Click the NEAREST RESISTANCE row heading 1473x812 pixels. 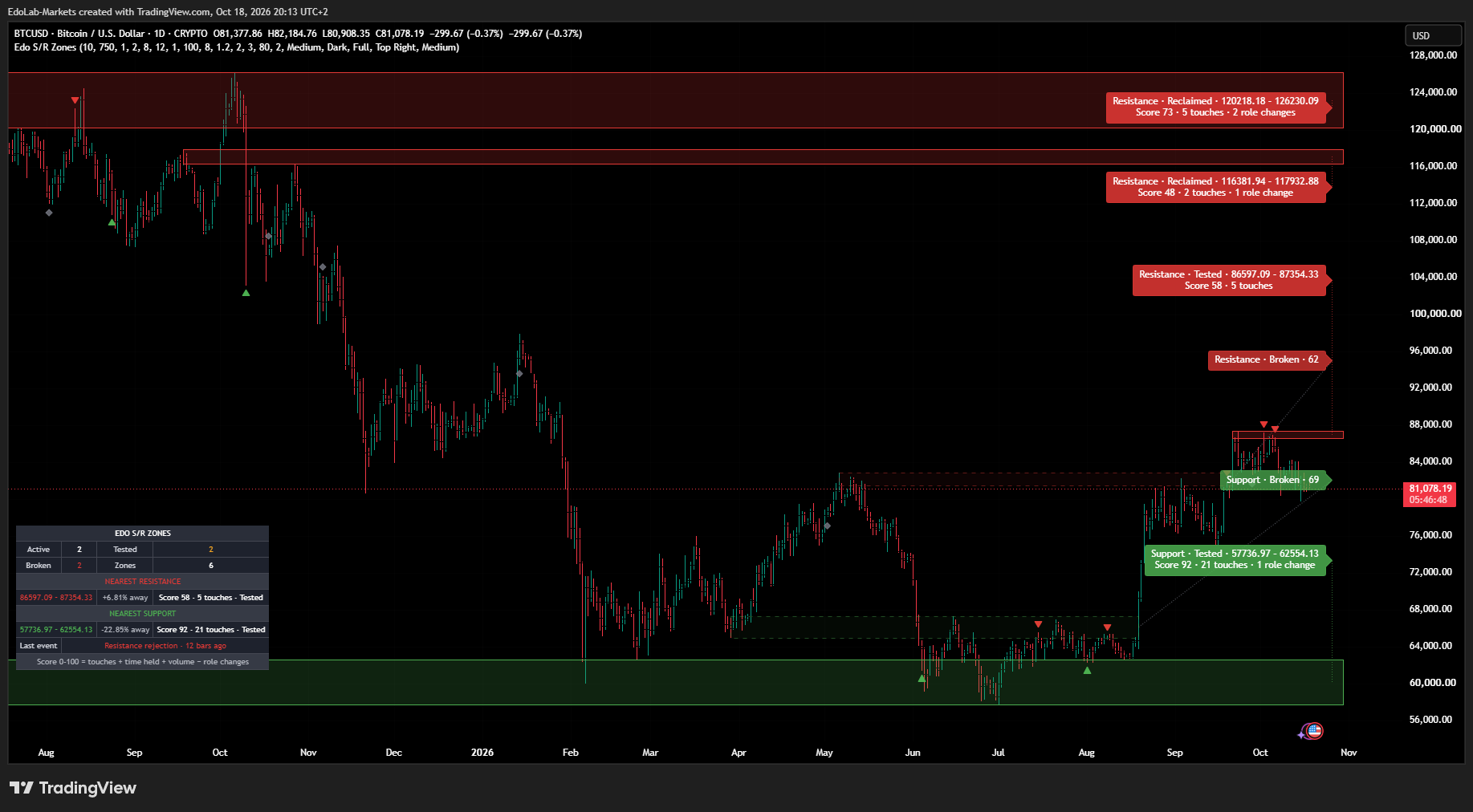(143, 582)
